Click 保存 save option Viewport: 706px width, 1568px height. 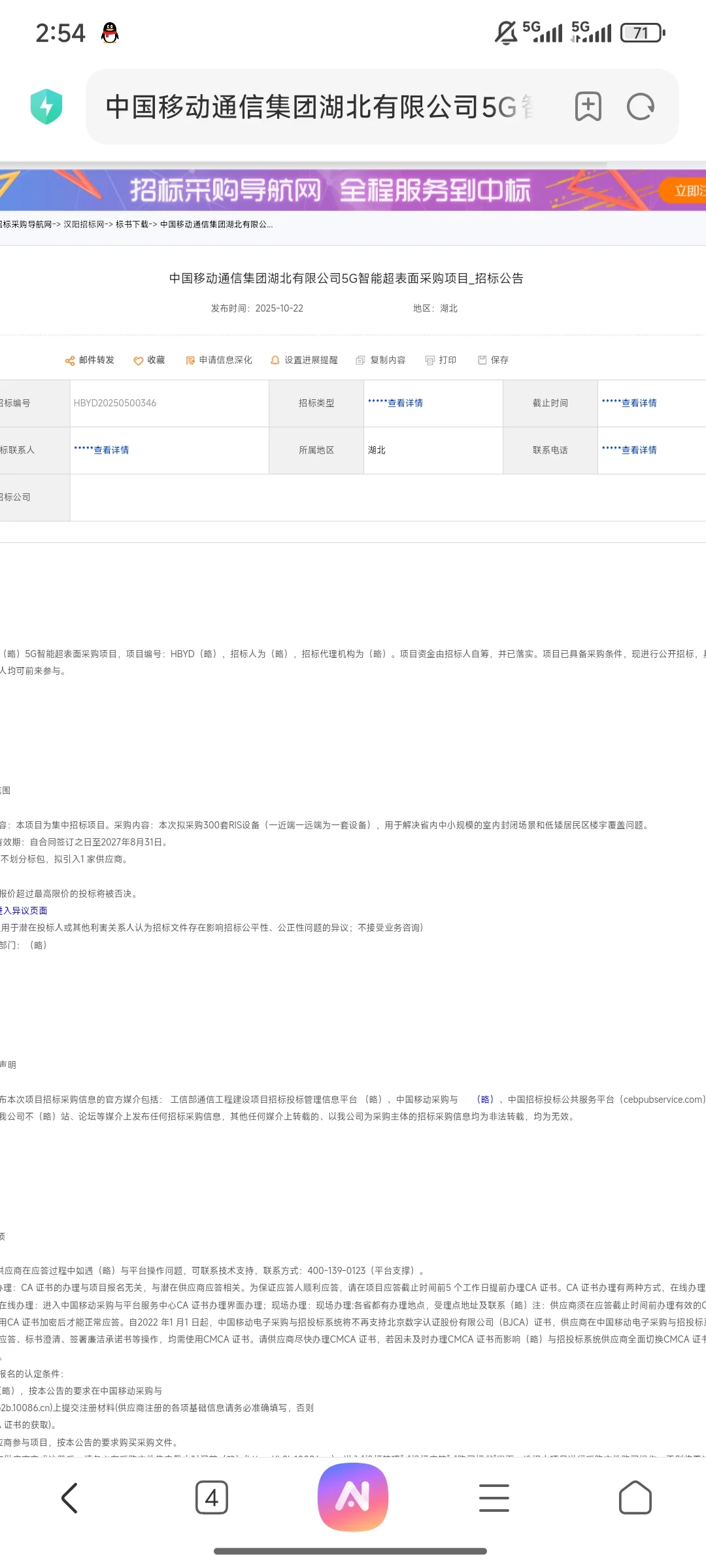[494, 360]
